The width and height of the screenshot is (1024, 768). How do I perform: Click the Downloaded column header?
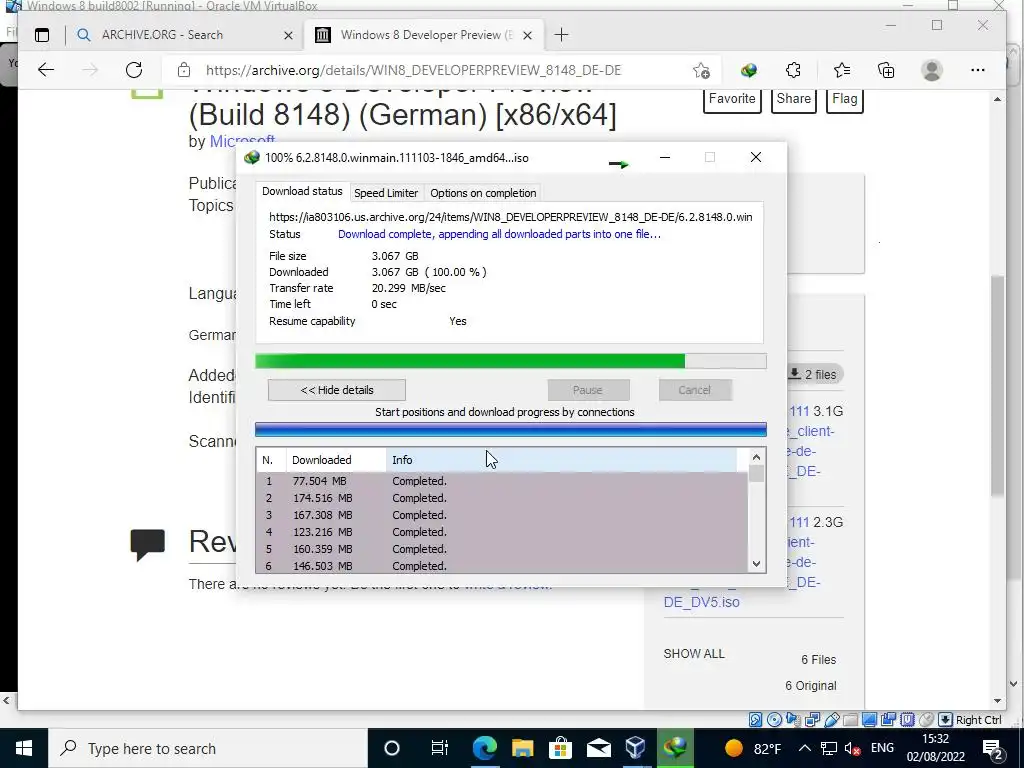(x=336, y=460)
